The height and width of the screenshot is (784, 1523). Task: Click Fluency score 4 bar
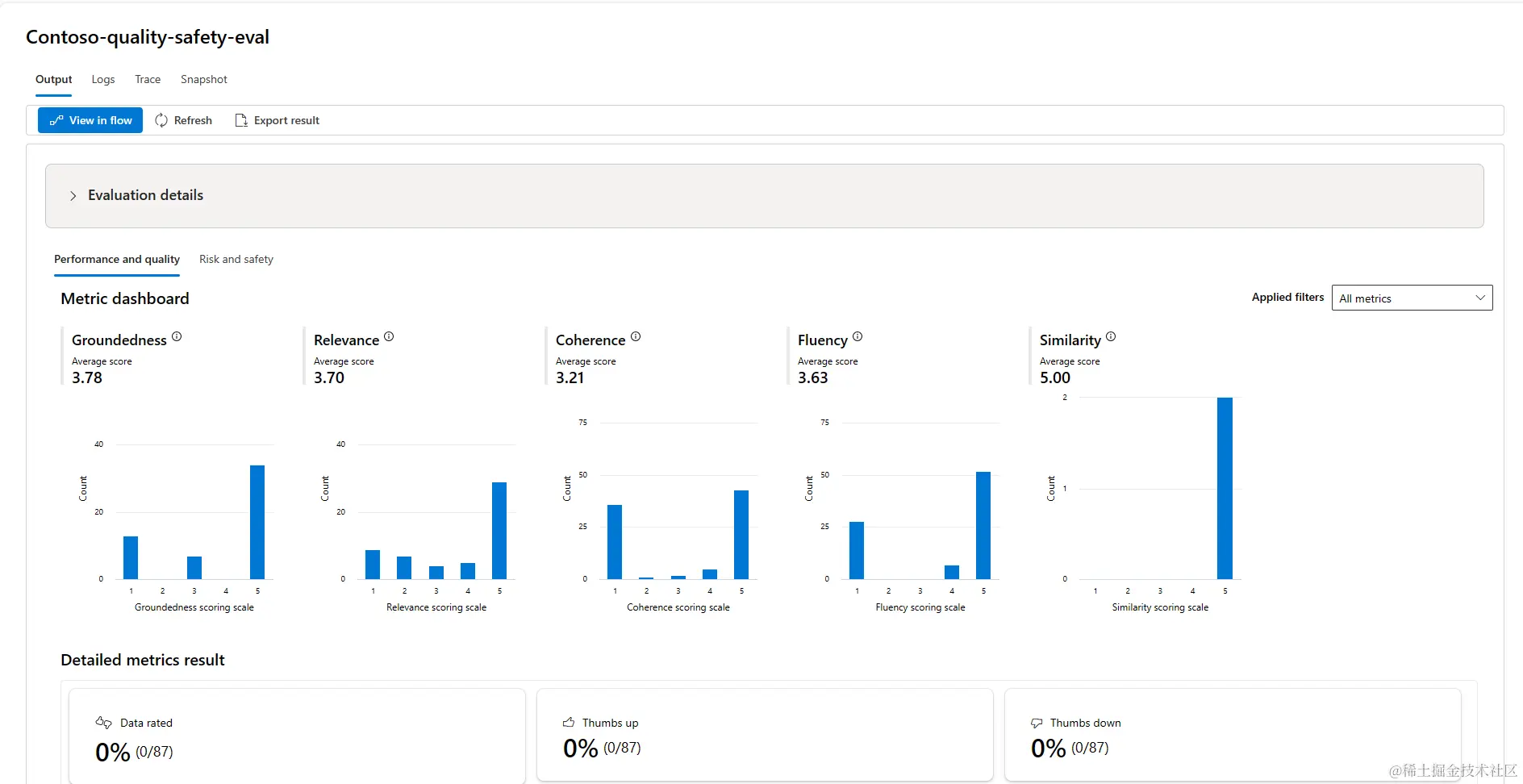(952, 572)
